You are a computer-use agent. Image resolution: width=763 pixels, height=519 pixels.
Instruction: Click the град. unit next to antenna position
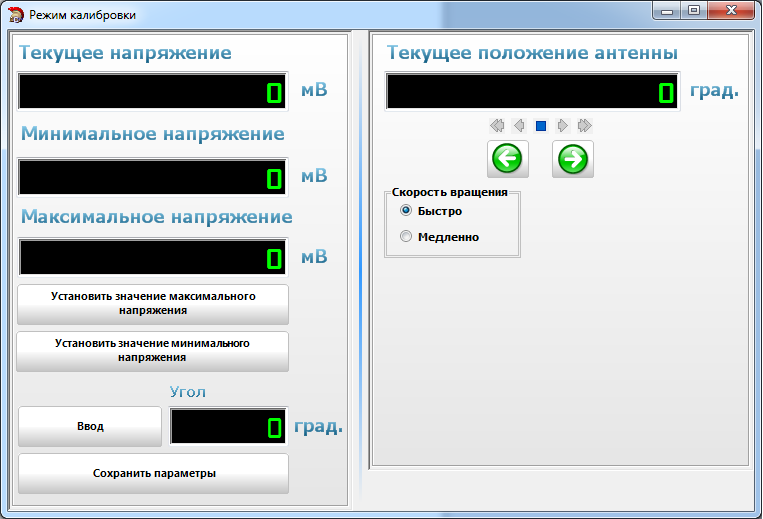(714, 90)
